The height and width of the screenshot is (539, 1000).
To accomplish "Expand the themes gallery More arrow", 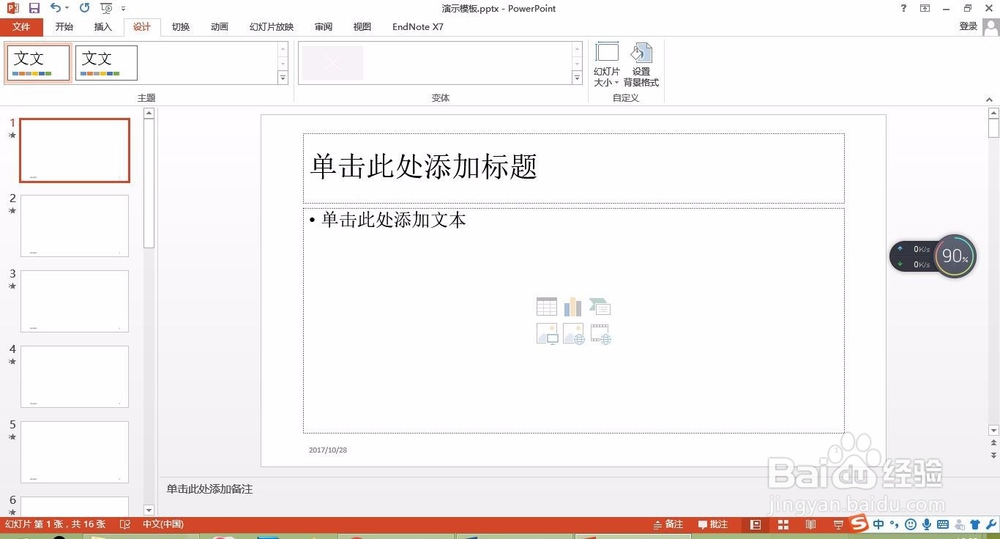I will (283, 78).
